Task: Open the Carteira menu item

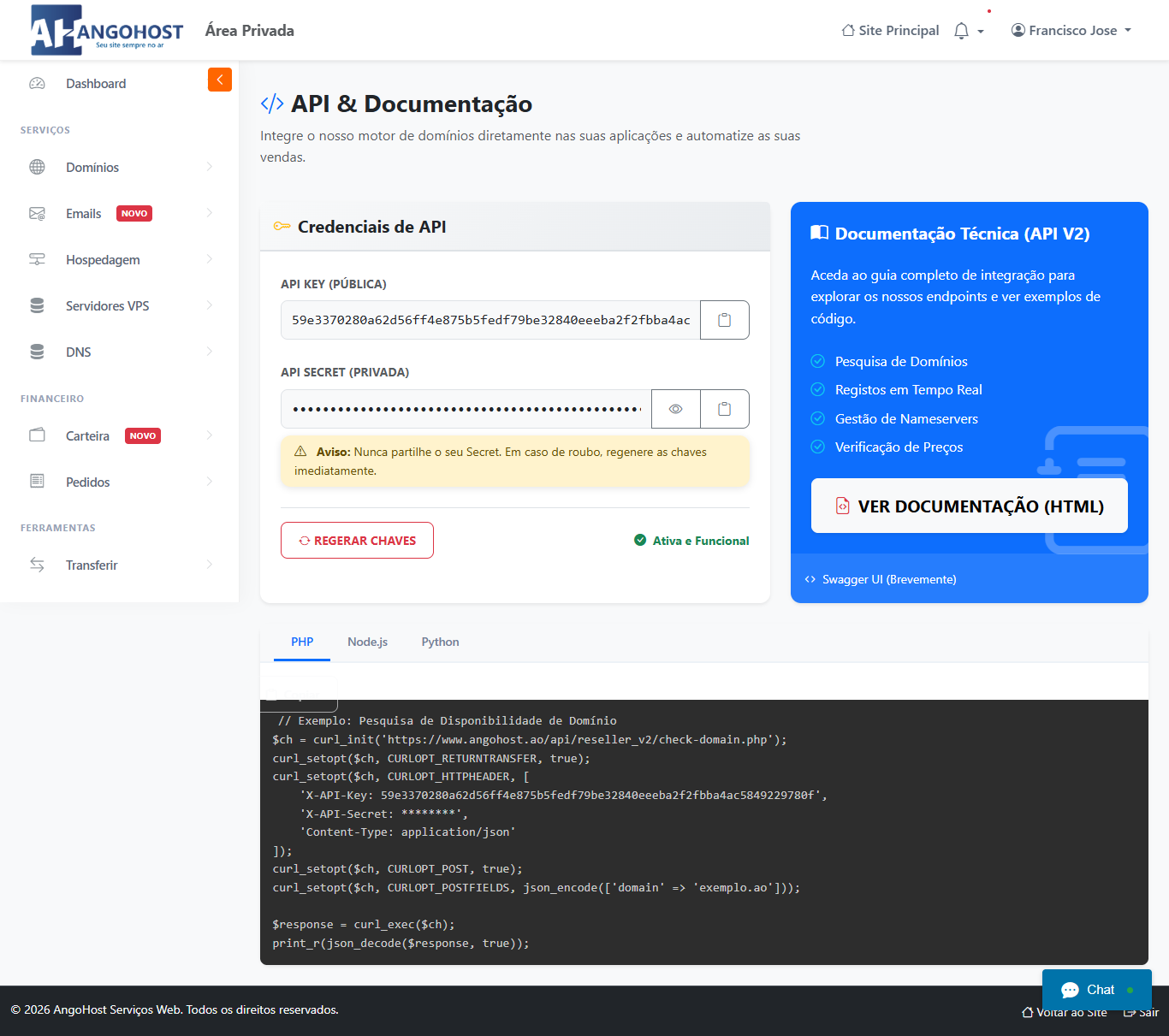Action: (87, 436)
